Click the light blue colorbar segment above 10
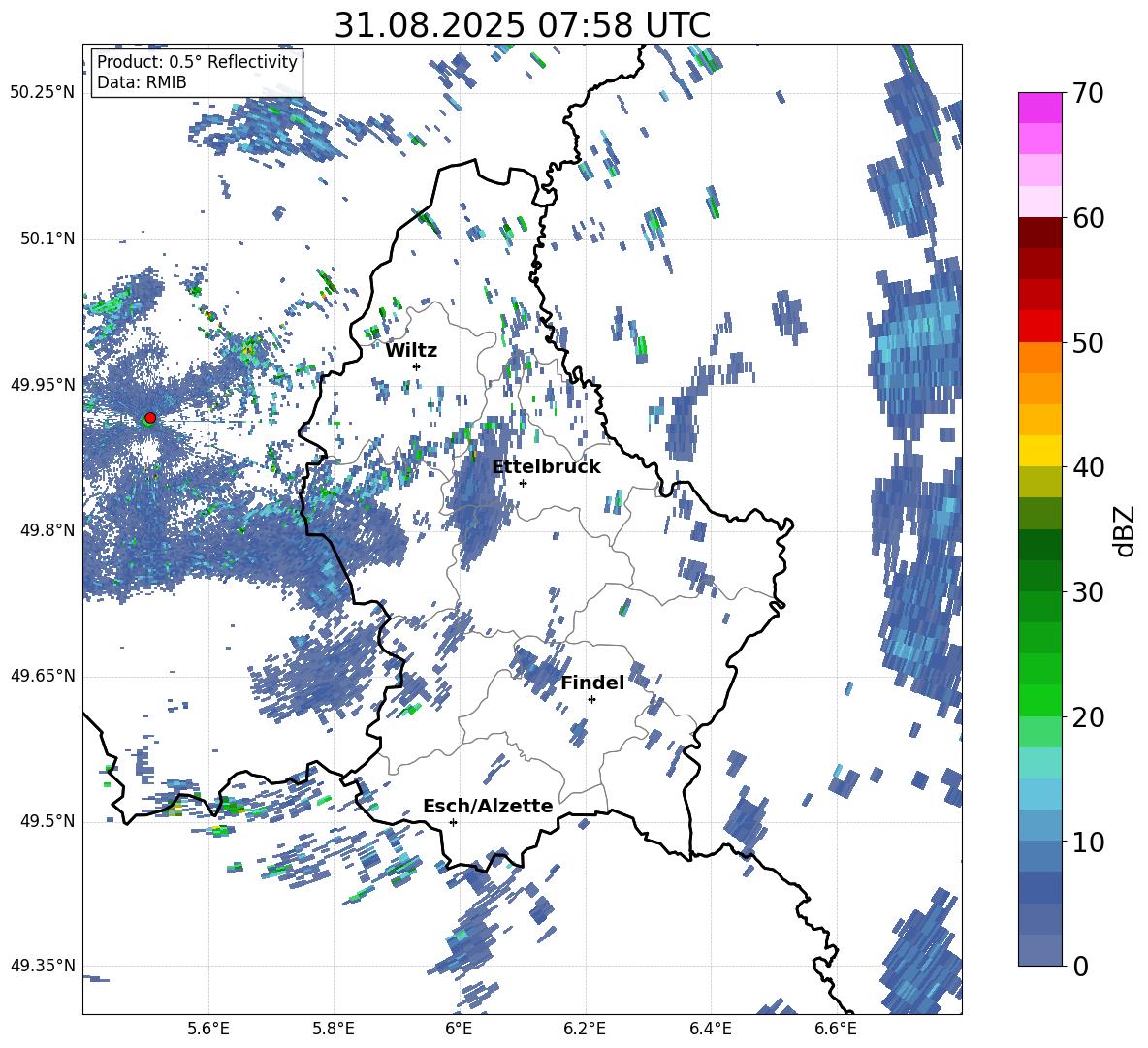This screenshot has height=1048, width=1148. point(1039,825)
